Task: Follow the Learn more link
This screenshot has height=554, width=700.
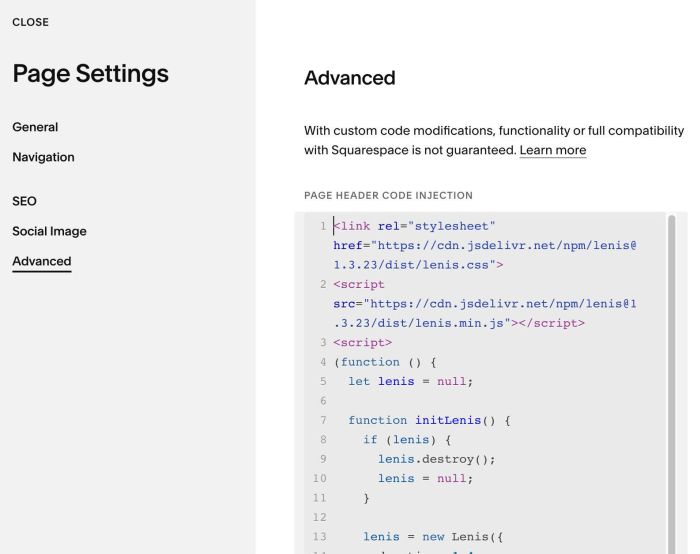Action: 553,150
